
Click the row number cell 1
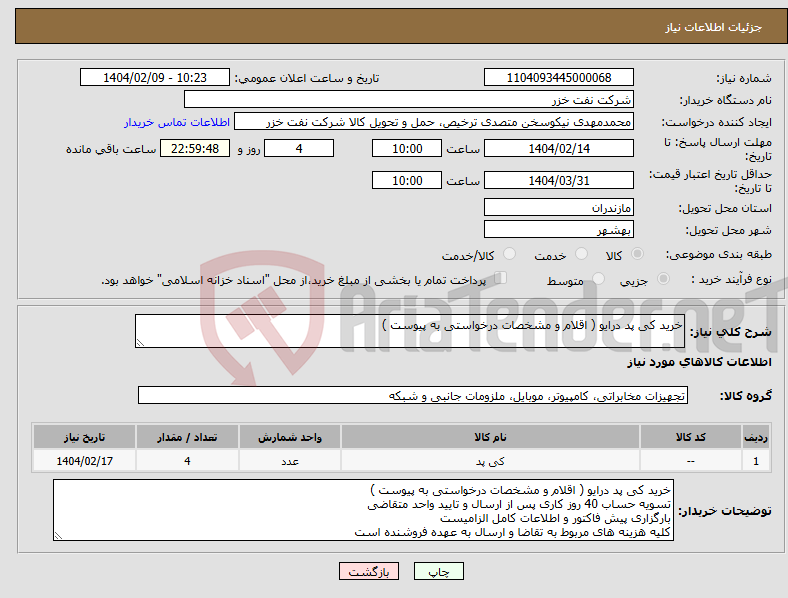(x=756, y=461)
